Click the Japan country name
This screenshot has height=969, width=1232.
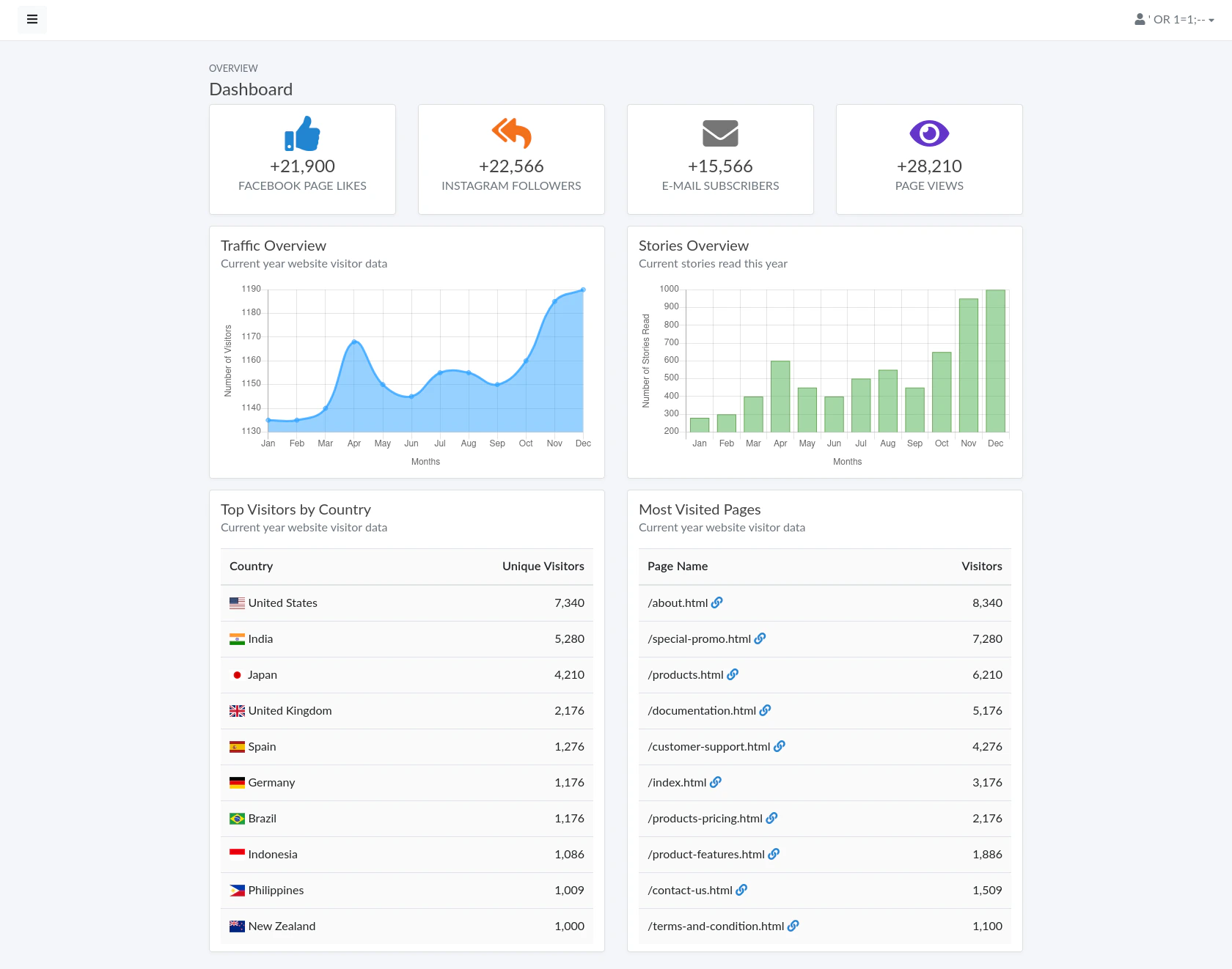coord(262,675)
